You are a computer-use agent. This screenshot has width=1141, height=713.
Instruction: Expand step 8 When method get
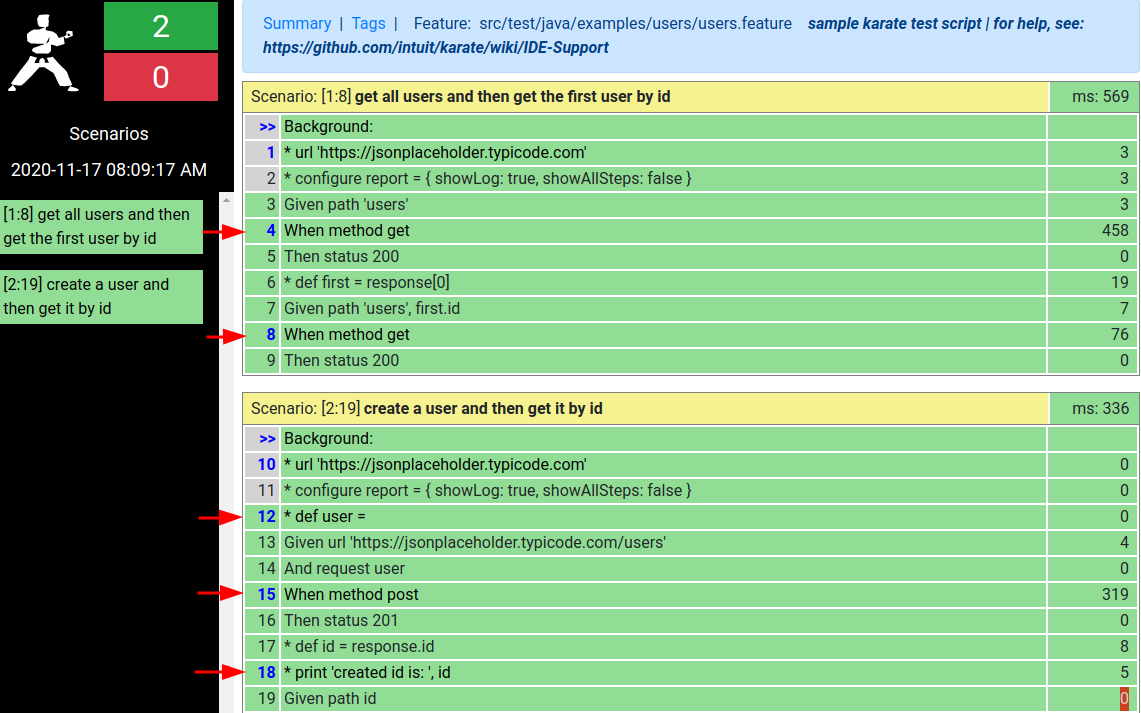click(346, 335)
